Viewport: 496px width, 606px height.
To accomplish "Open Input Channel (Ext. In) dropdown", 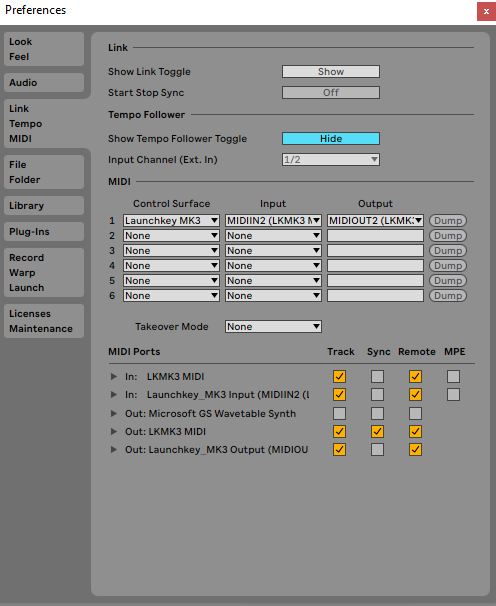I will (331, 159).
